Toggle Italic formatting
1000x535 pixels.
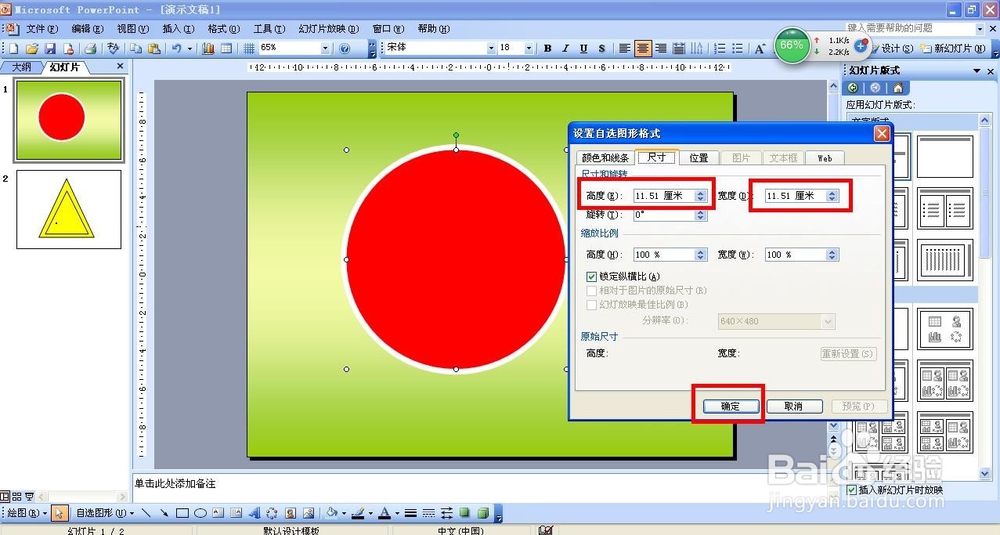point(565,48)
